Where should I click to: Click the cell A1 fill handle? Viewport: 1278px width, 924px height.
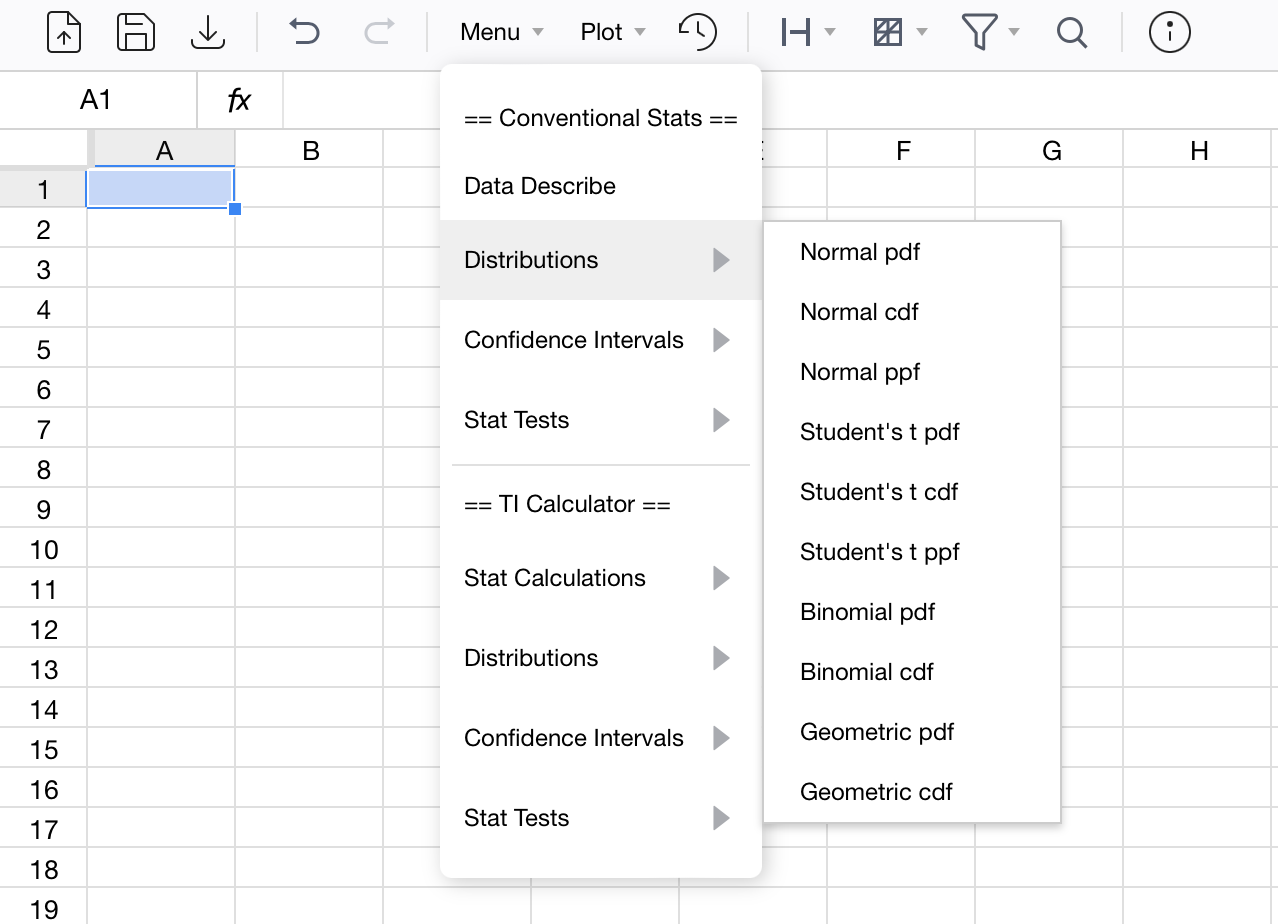pyautogui.click(x=235, y=208)
